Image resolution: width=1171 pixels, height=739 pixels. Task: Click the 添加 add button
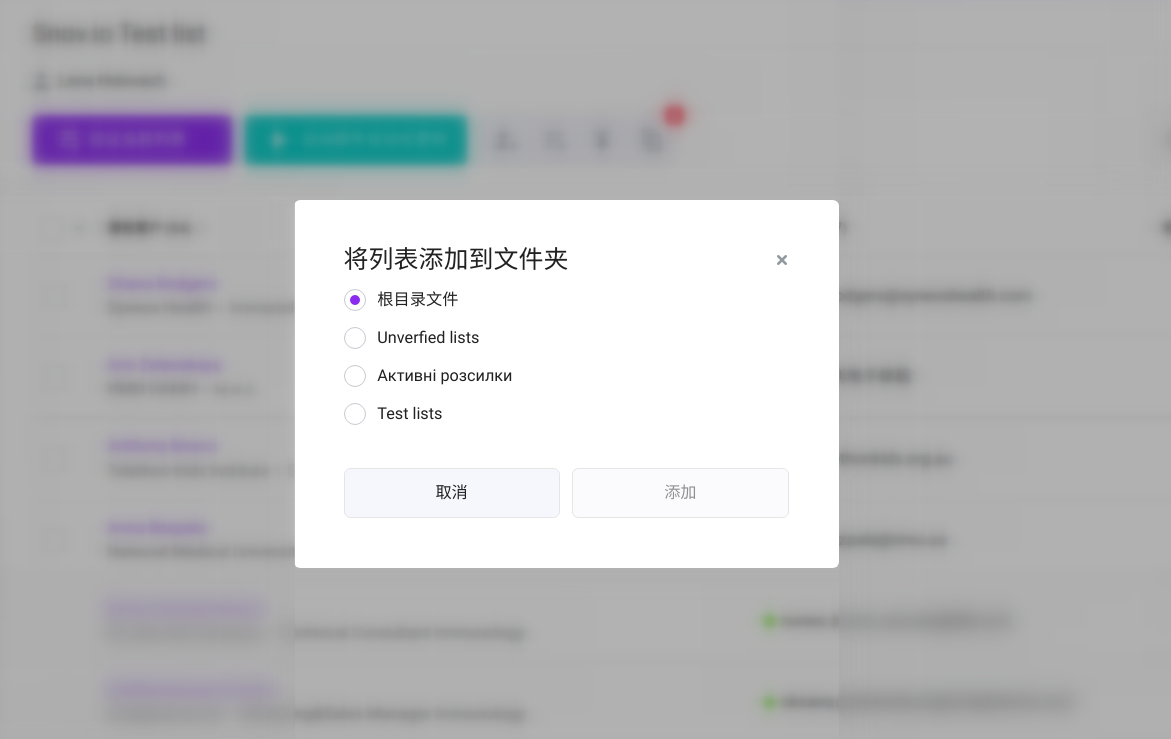point(680,493)
